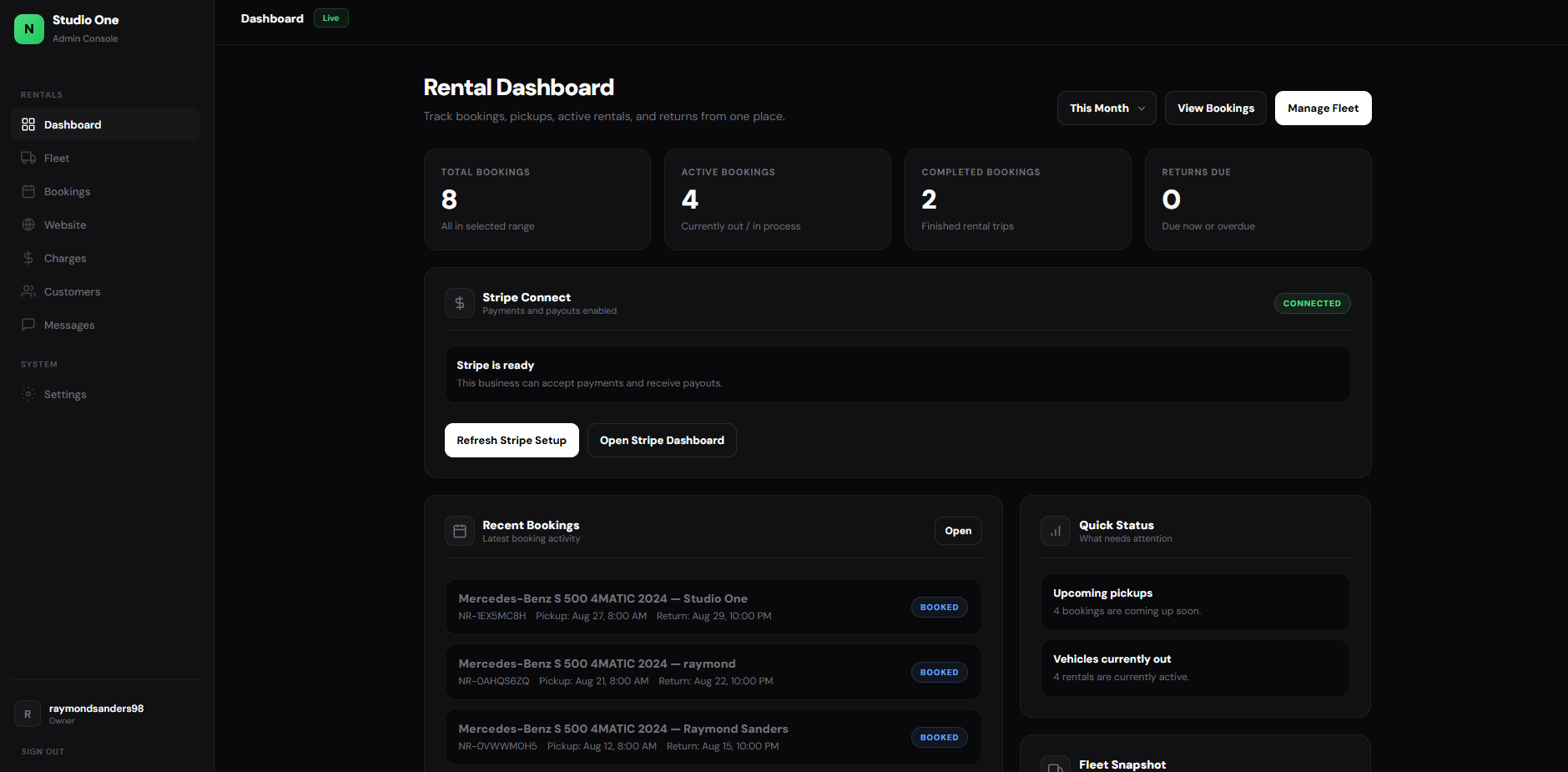Click the Charges dollar icon in the sidebar
The image size is (1568, 772).
coord(28,258)
